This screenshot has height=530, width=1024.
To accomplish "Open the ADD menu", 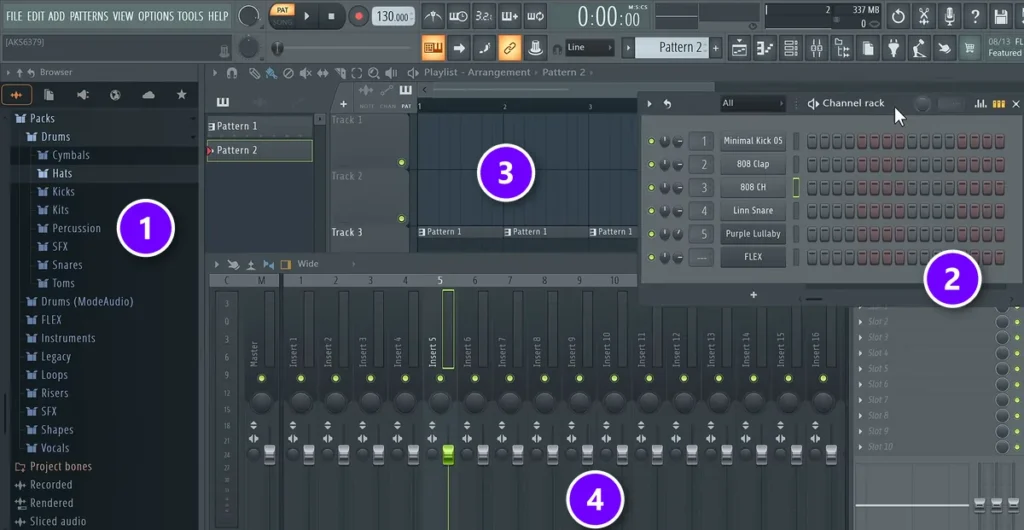I will pos(57,16).
